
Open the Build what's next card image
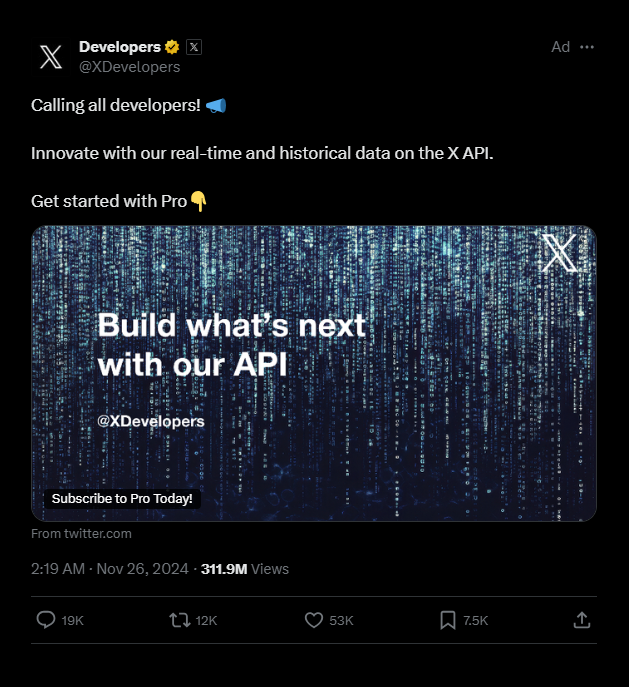pyautogui.click(x=314, y=373)
